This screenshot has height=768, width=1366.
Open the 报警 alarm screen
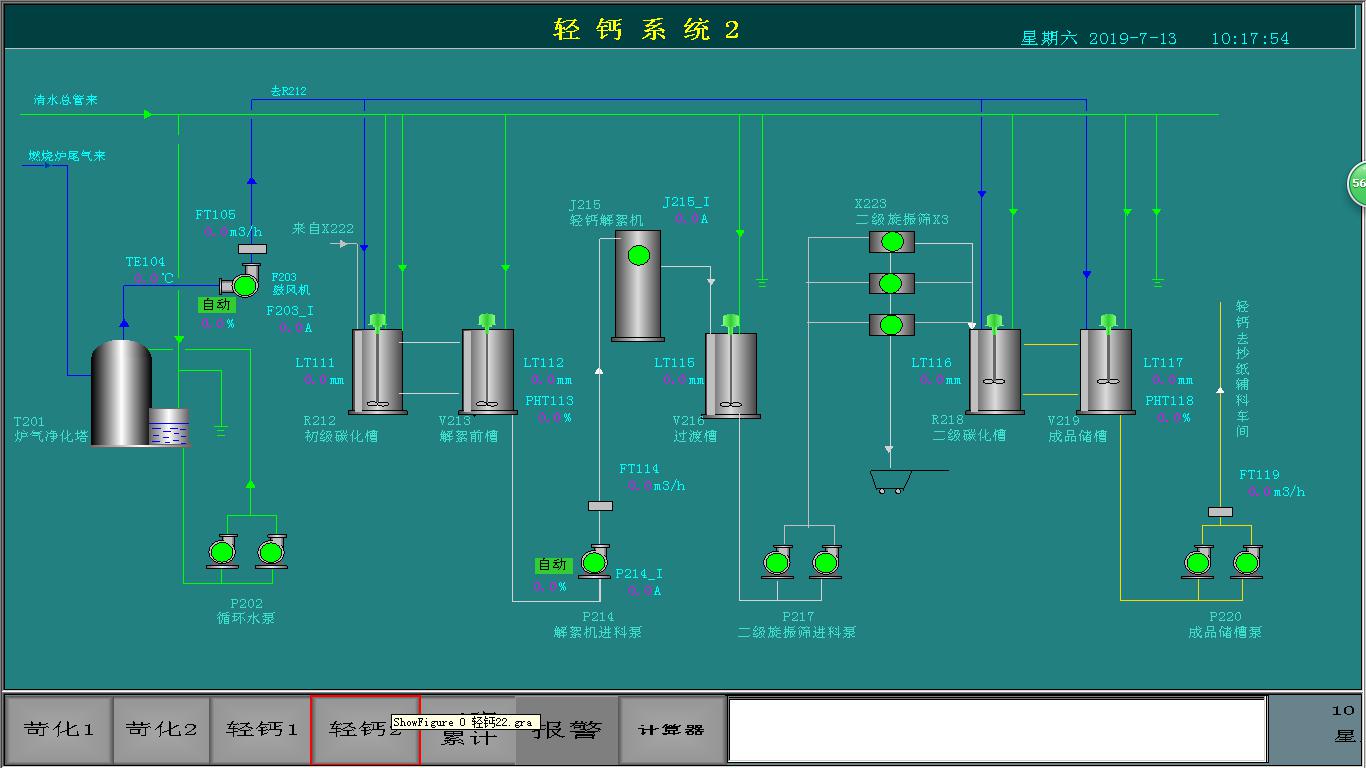pos(567,730)
